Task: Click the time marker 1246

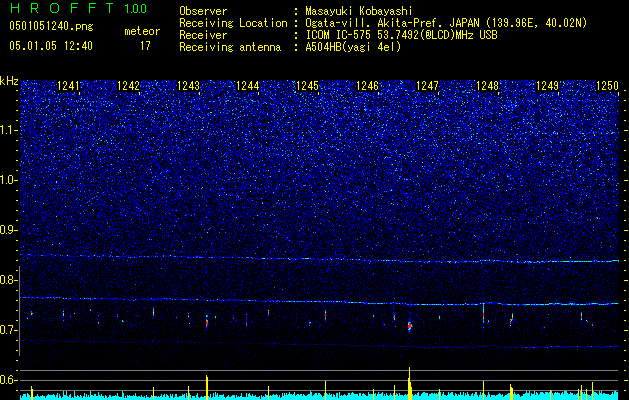Action: coord(367,85)
